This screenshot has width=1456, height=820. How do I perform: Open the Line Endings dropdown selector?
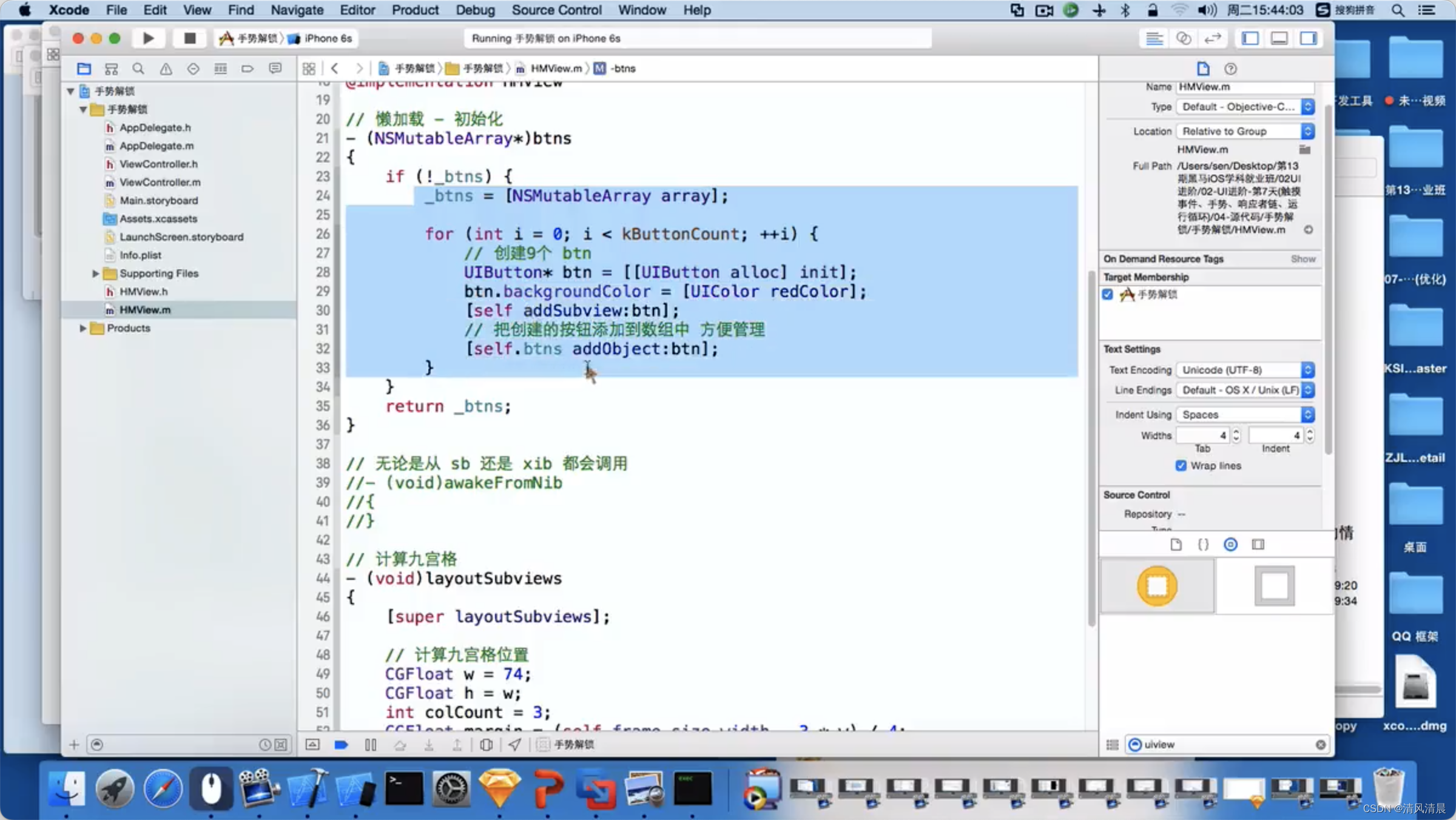click(1245, 390)
